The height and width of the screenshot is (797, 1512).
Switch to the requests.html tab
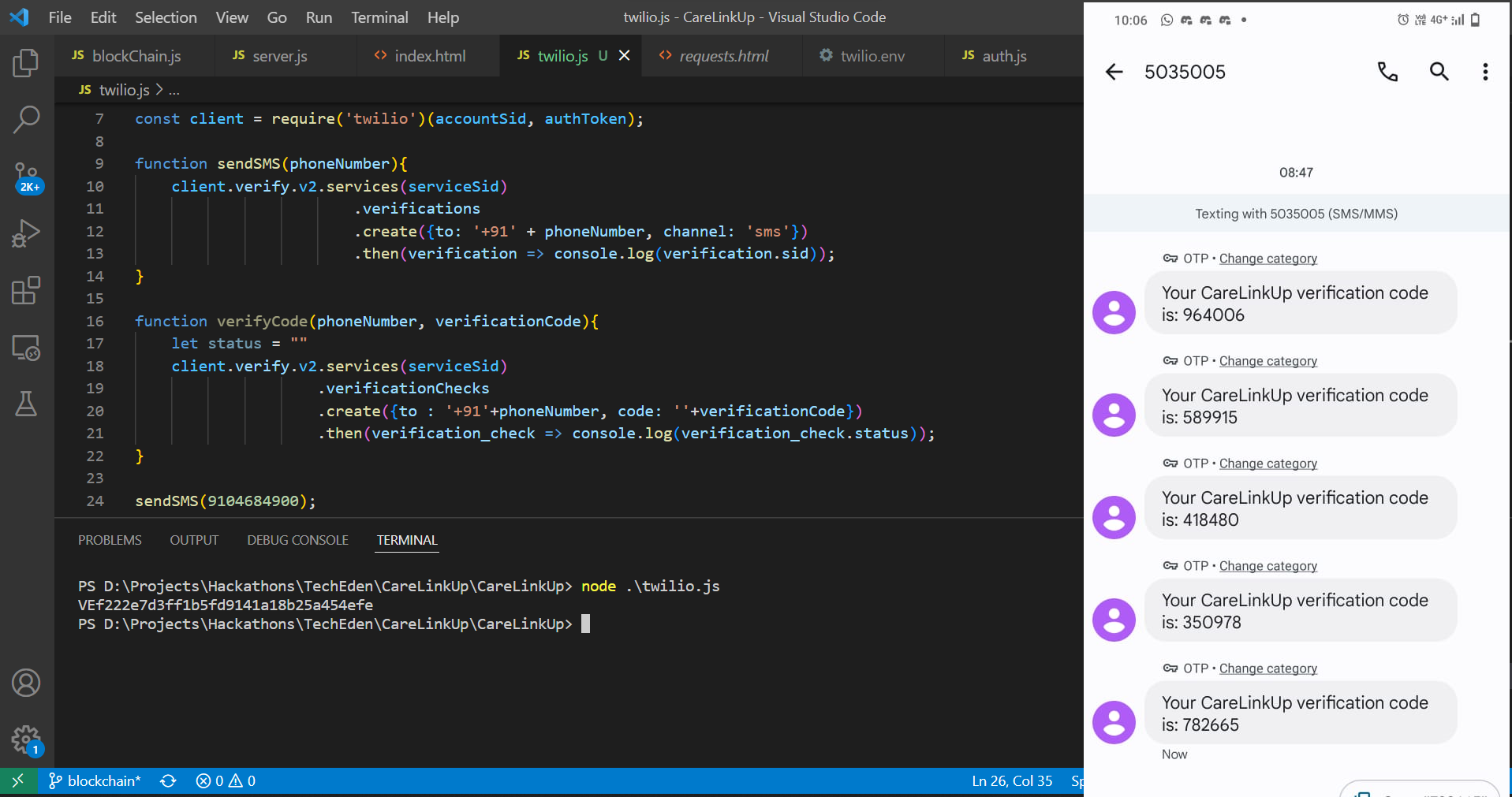tap(722, 56)
